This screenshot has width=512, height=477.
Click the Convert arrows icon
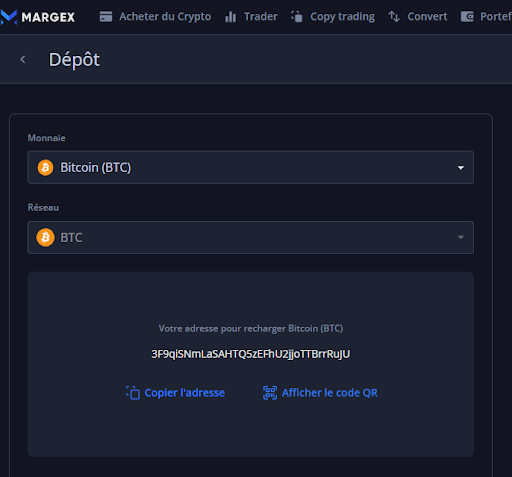[394, 16]
